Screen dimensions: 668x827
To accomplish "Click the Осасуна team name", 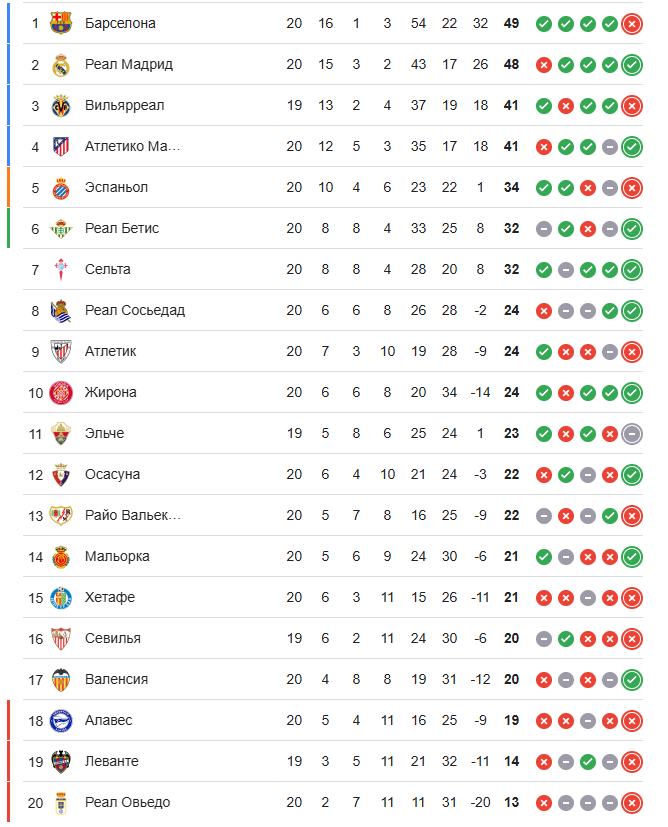I will point(113,474).
